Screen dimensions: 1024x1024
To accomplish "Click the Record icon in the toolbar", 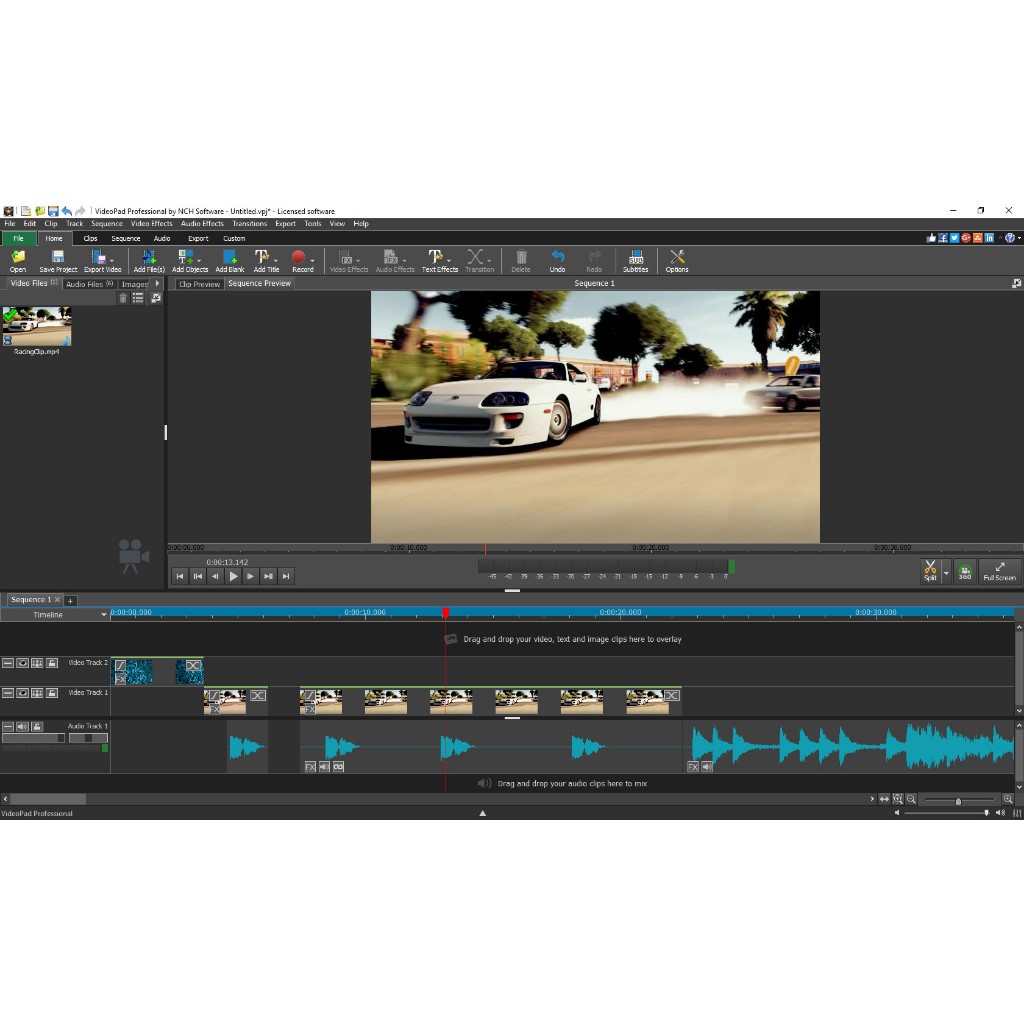I will pos(298,258).
